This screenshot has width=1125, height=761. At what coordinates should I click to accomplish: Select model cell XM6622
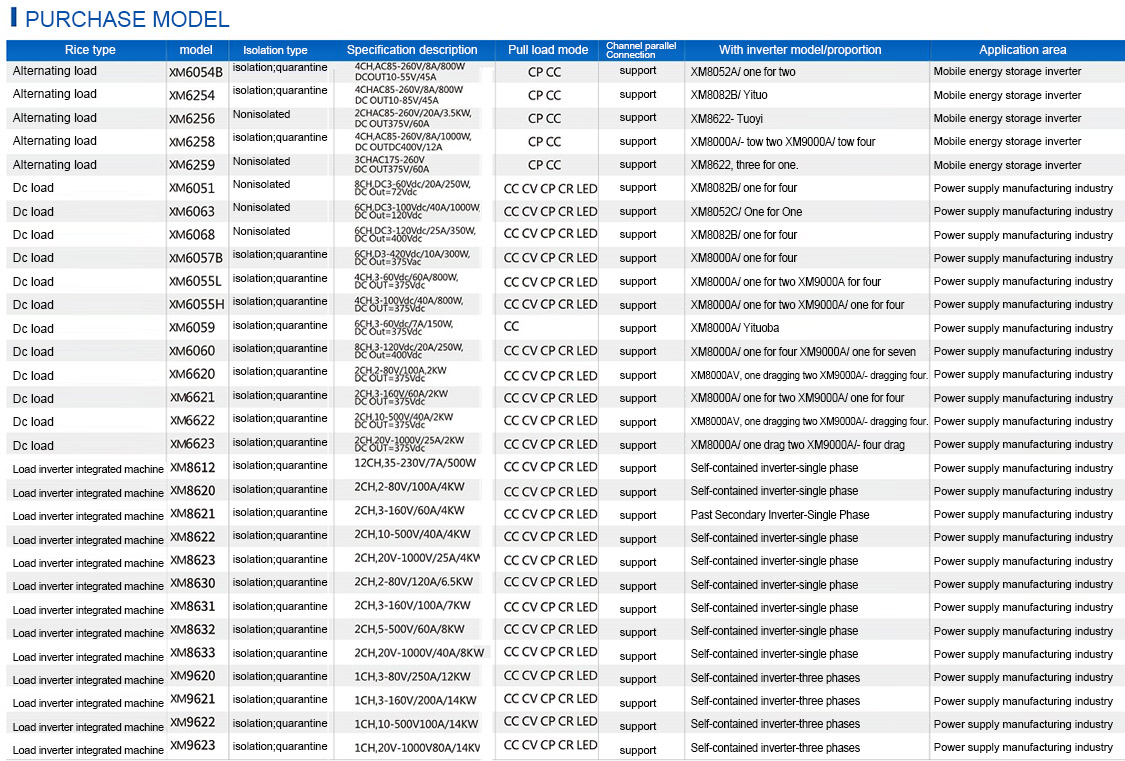tap(192, 421)
